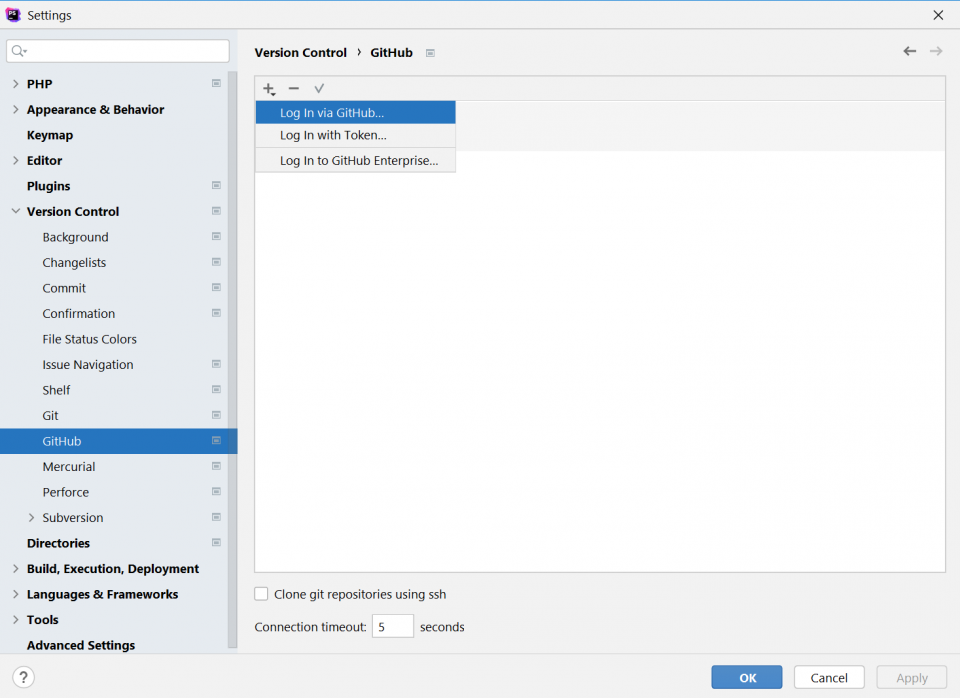Screen dimensions: 960x698
Task: Click the OK button
Action: [x=747, y=677]
